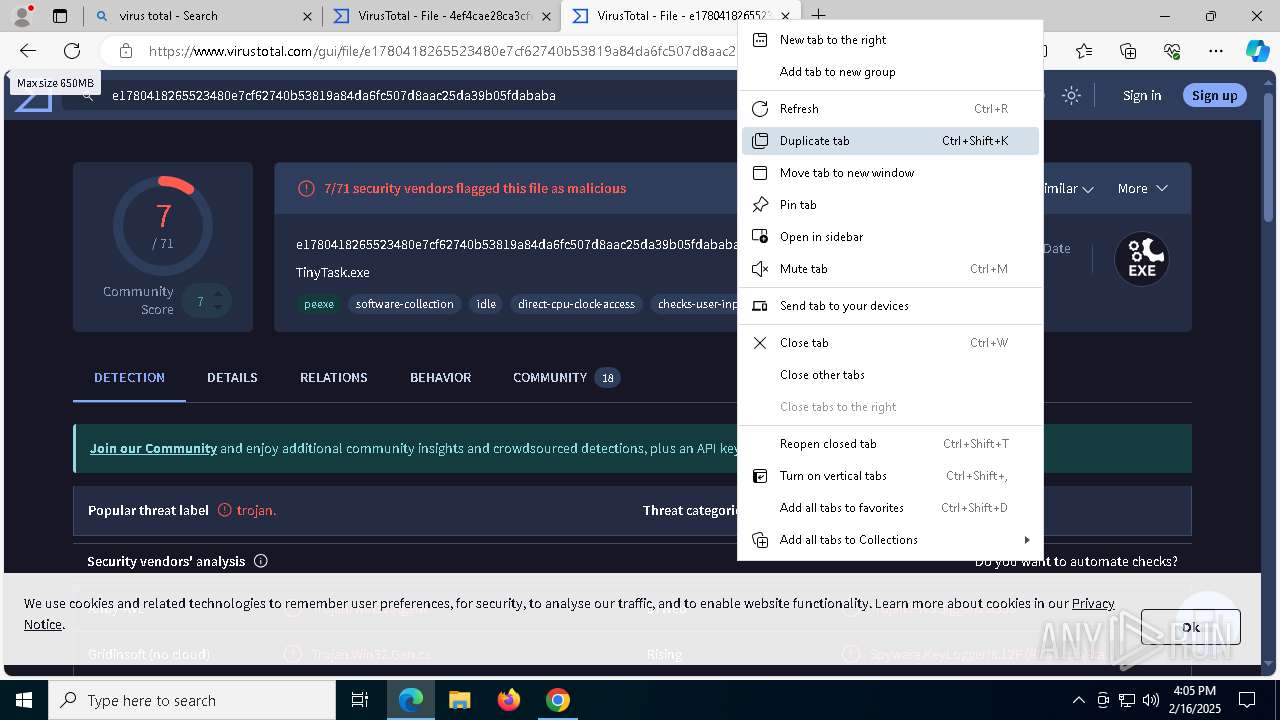
Task: Click Add all tabs to favorites
Action: click(890, 508)
